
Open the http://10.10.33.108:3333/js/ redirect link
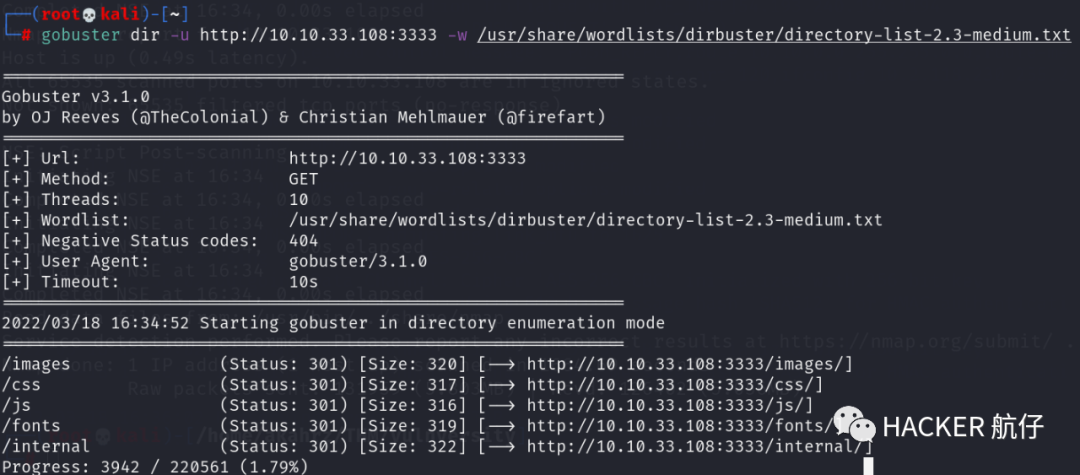pos(669,405)
